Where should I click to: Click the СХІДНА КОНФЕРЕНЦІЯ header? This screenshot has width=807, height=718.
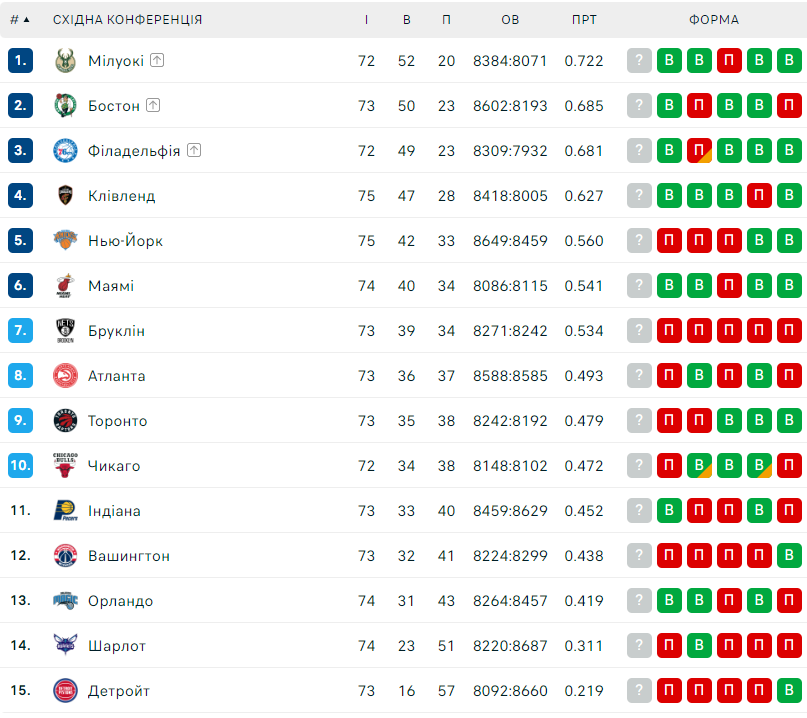point(128,20)
